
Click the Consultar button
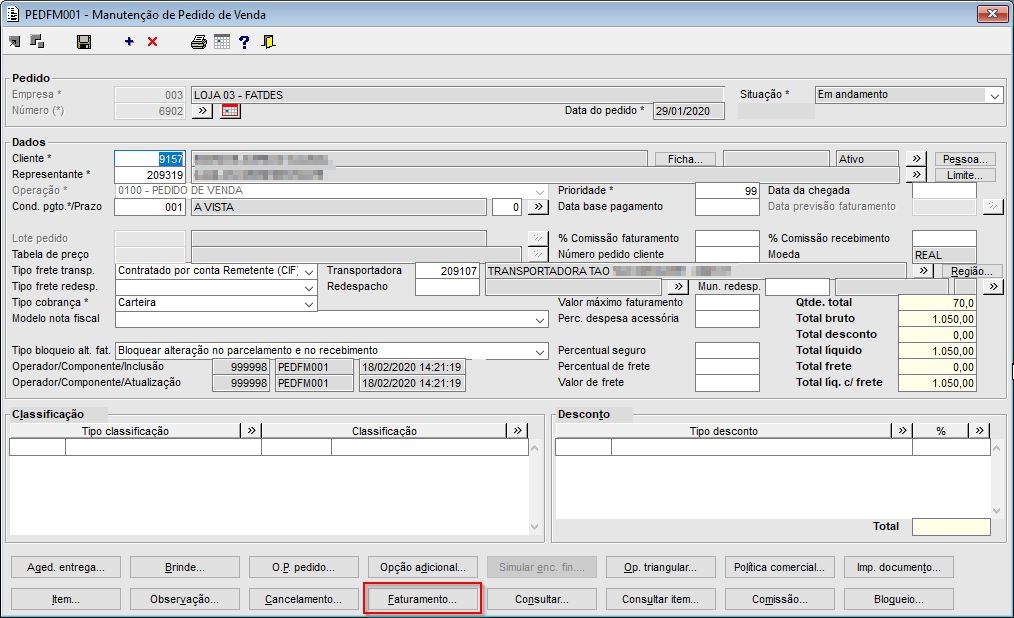(541, 599)
